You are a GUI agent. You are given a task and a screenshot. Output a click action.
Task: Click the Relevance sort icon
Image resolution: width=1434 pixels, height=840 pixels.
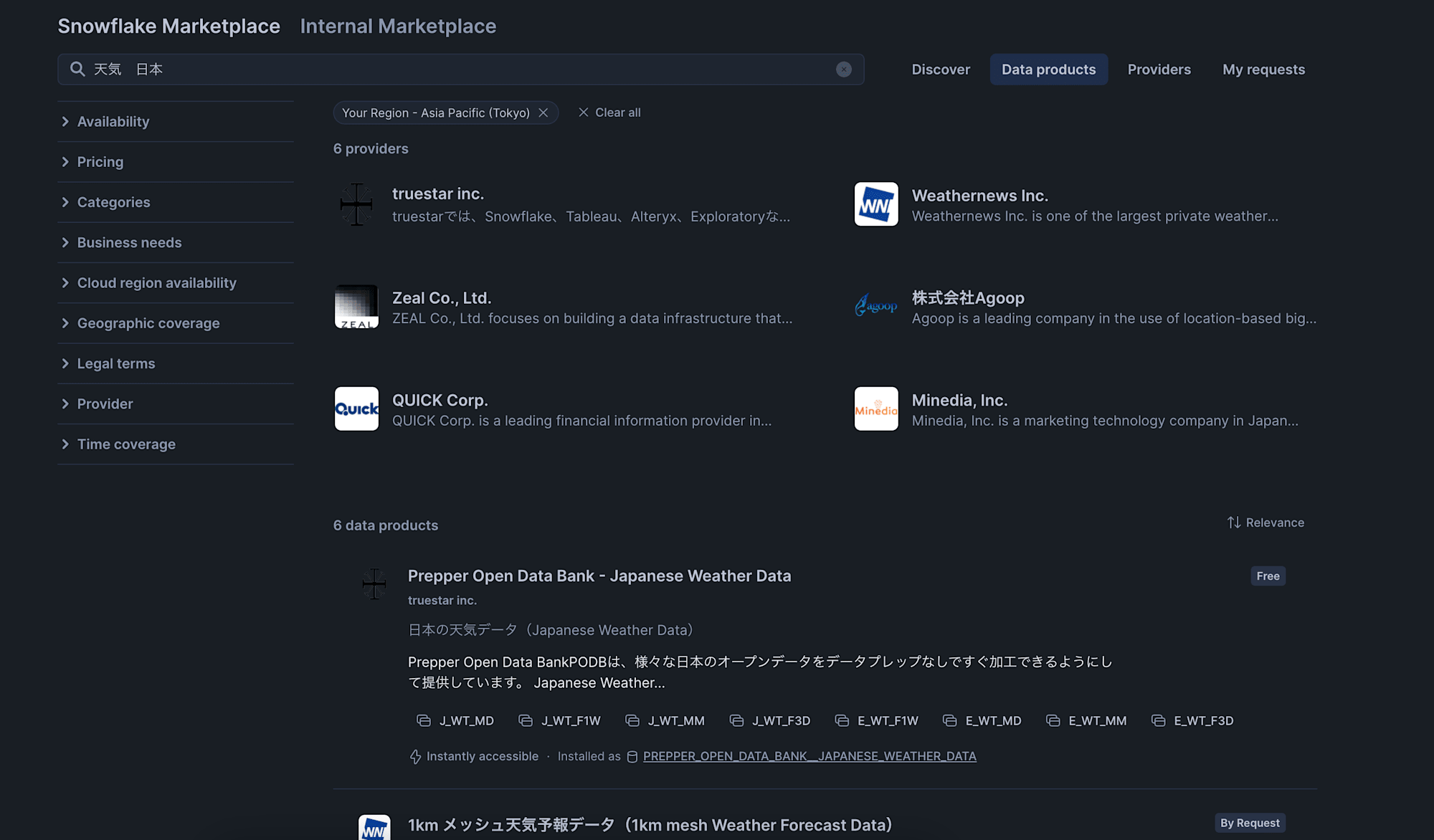pos(1233,522)
